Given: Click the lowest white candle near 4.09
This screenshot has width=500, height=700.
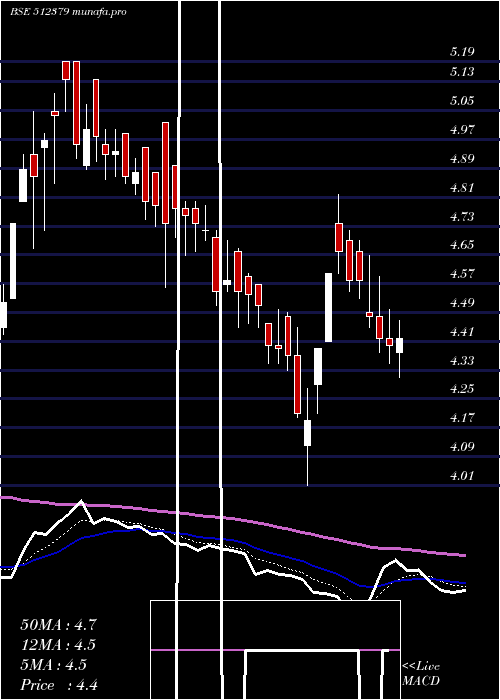Looking at the screenshot, I should pos(308,433).
